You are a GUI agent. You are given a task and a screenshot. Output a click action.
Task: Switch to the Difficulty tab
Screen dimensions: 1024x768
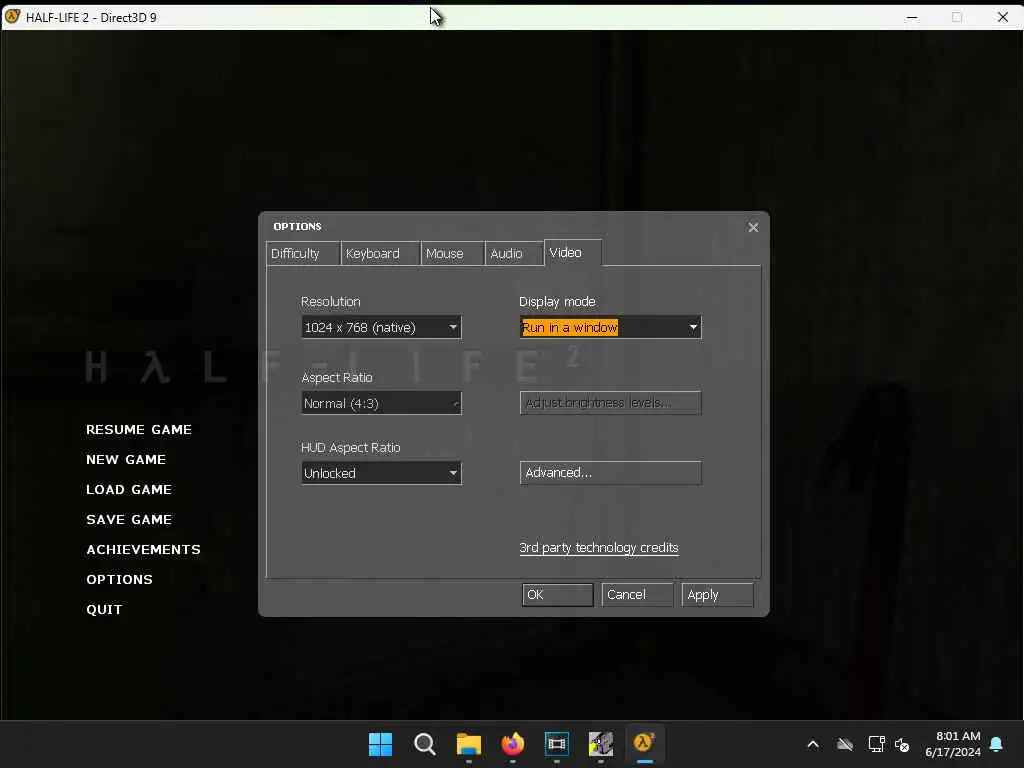[303, 253]
